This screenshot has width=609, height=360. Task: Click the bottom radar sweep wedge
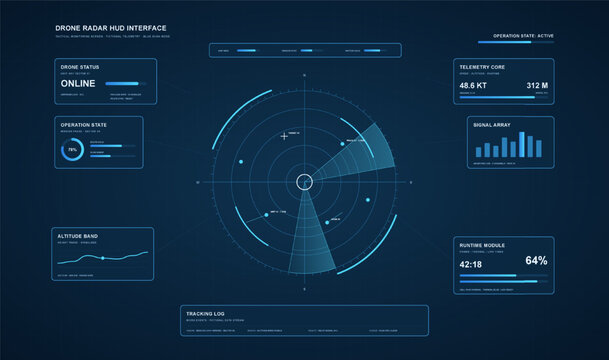coord(311,241)
